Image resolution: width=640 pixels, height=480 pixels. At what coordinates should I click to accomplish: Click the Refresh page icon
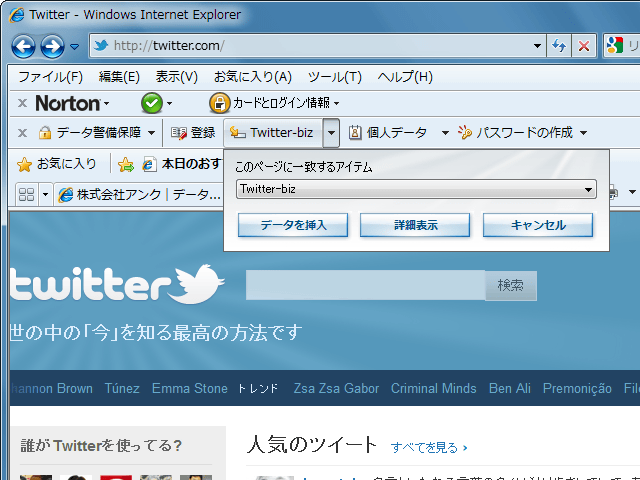point(559,46)
